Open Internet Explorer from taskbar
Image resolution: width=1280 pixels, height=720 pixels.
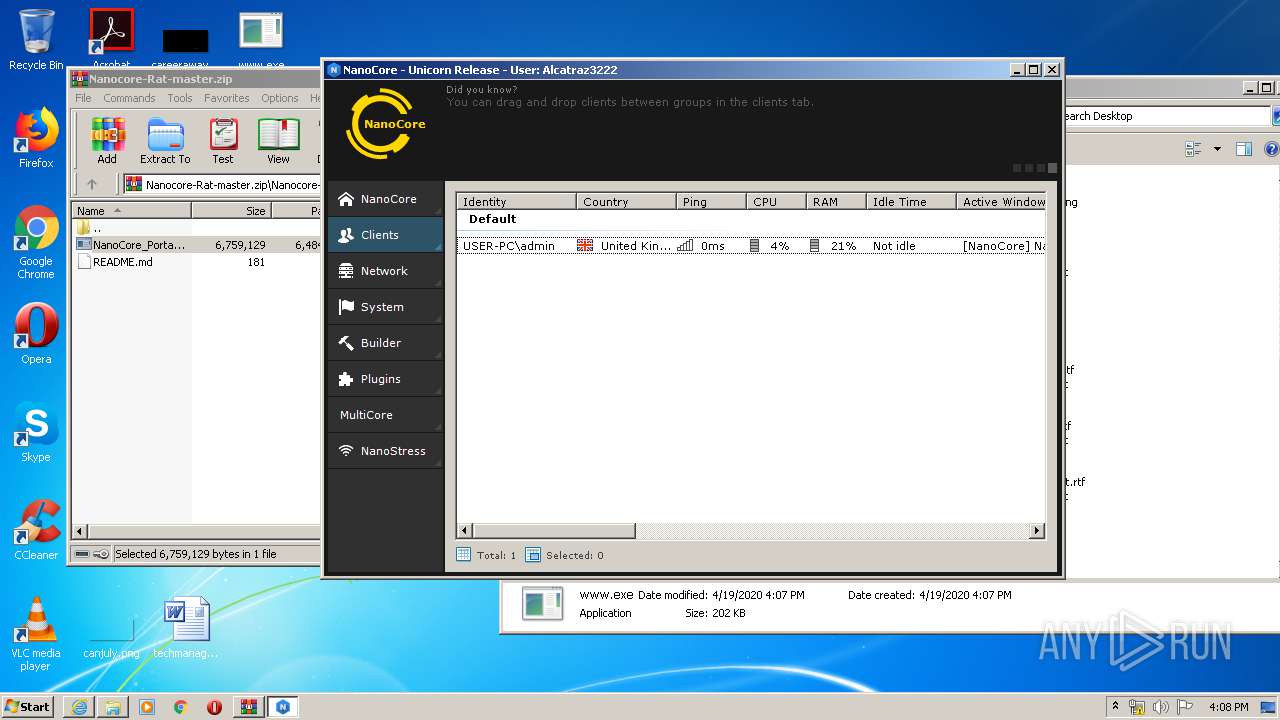79,707
